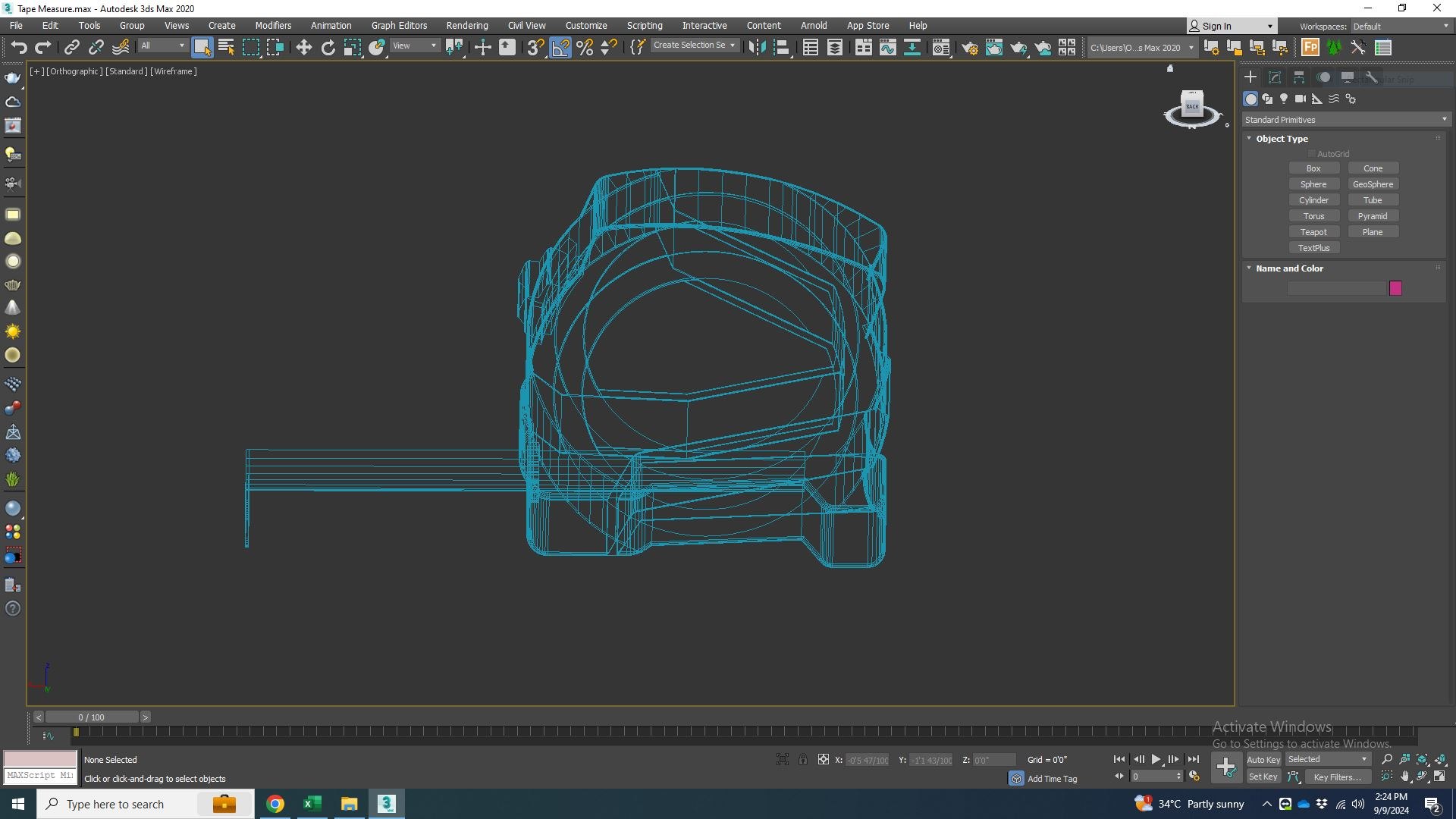Click the Set Key button

click(x=1263, y=777)
